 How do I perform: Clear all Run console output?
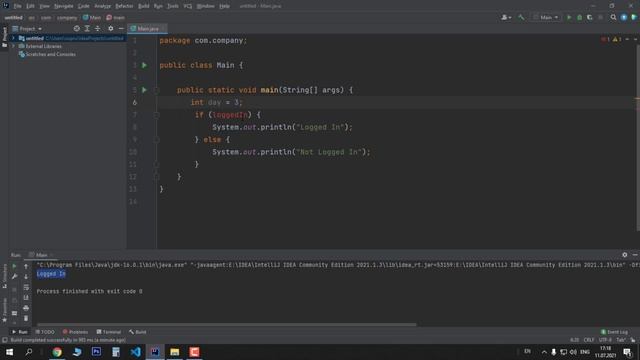tap(26, 318)
